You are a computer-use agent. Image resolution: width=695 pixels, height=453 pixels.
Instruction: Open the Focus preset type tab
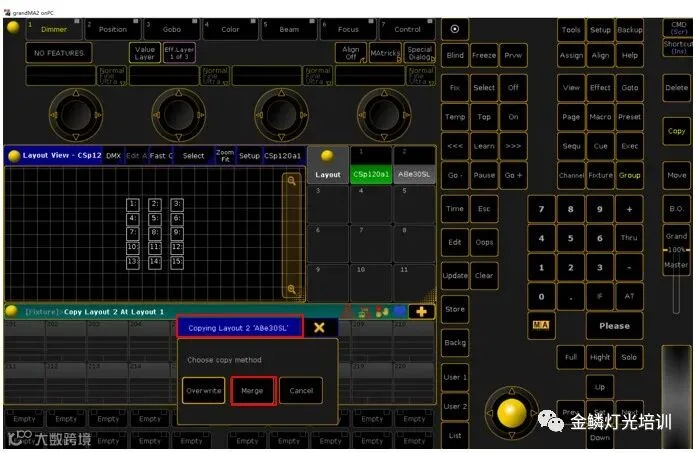[x=348, y=29]
